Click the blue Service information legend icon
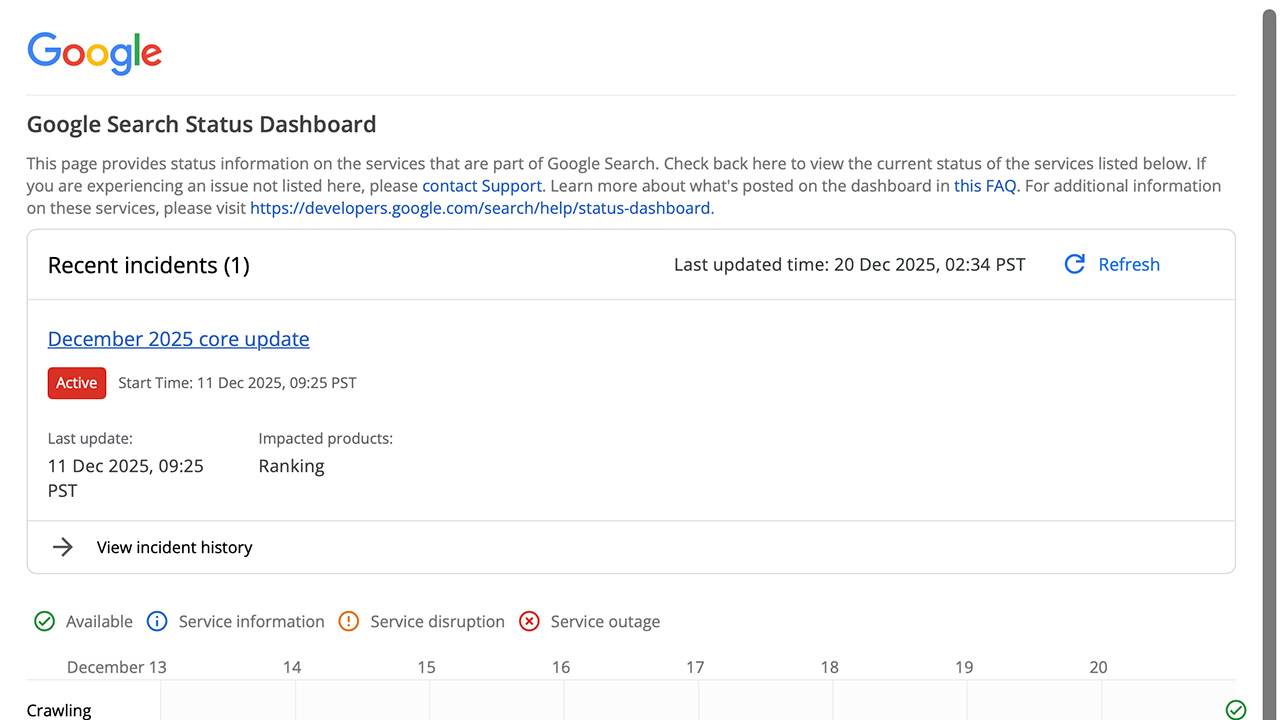 tap(157, 621)
